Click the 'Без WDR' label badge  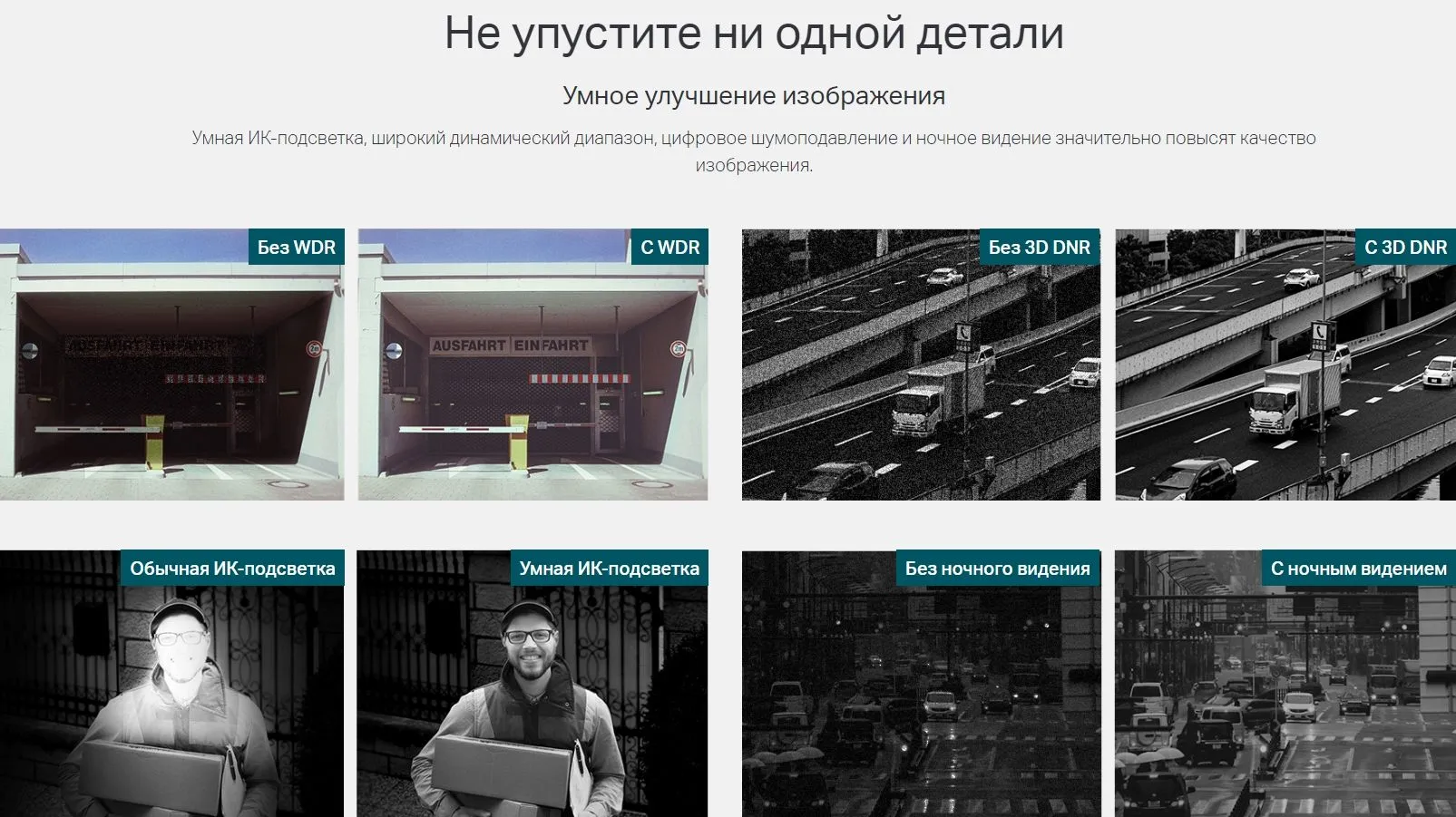click(x=296, y=248)
